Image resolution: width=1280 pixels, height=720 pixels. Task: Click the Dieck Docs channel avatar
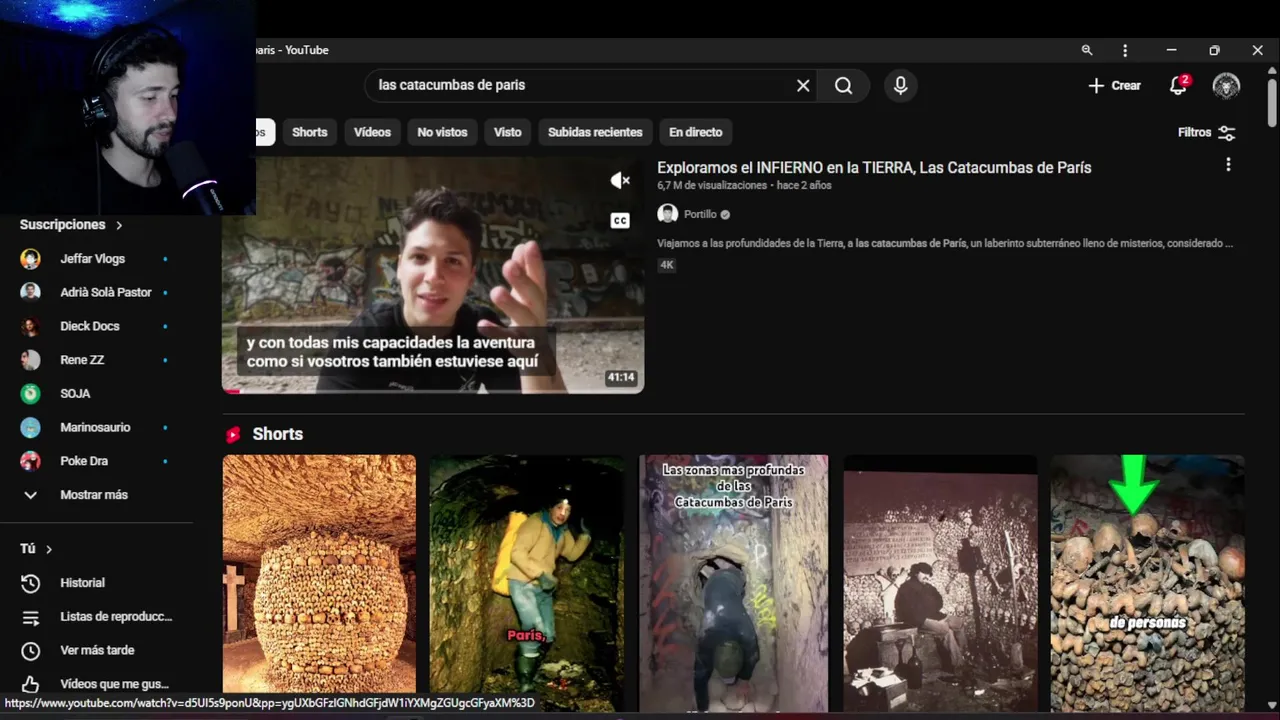click(31, 326)
